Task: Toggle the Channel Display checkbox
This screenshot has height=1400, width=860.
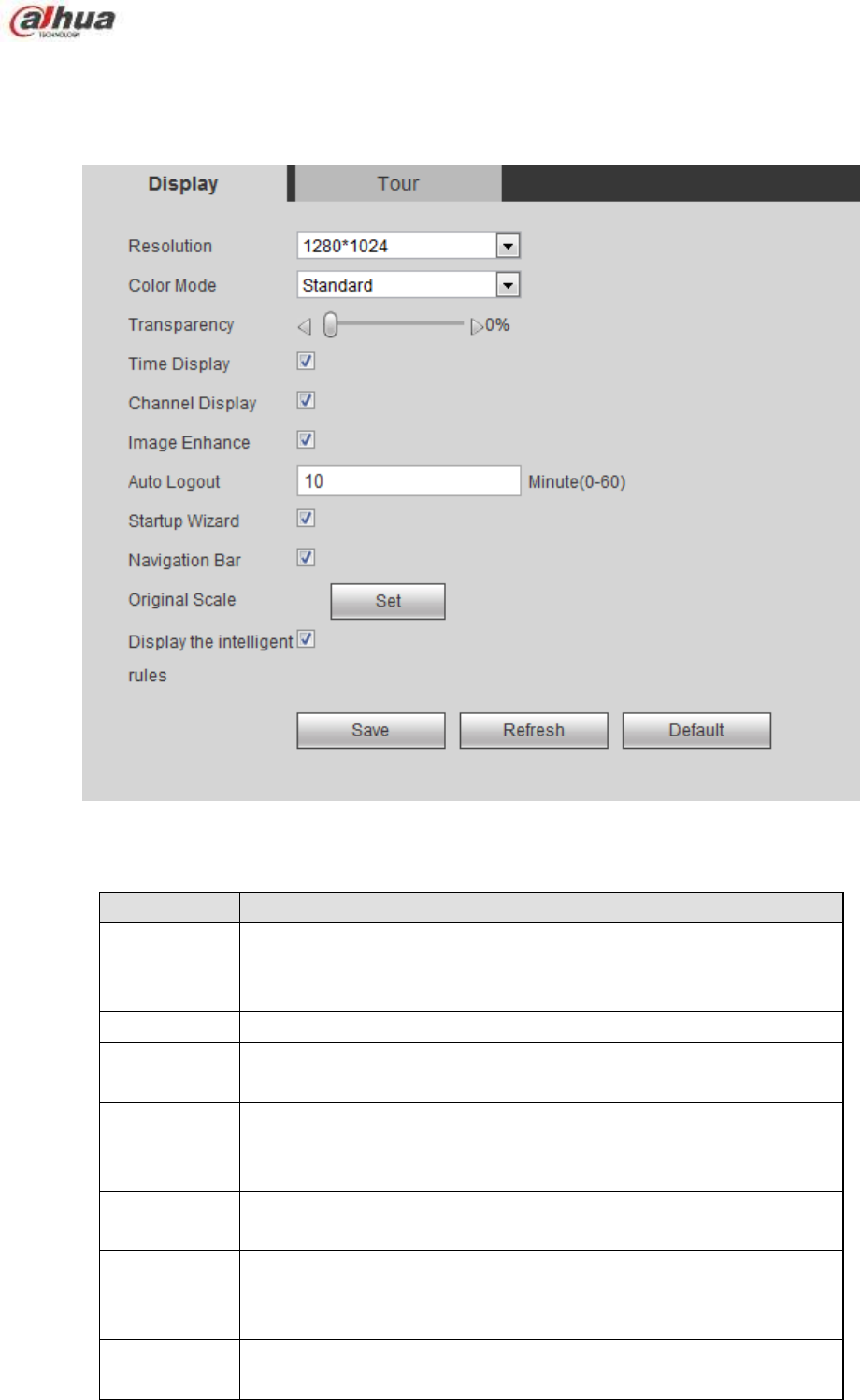Action: 306,401
